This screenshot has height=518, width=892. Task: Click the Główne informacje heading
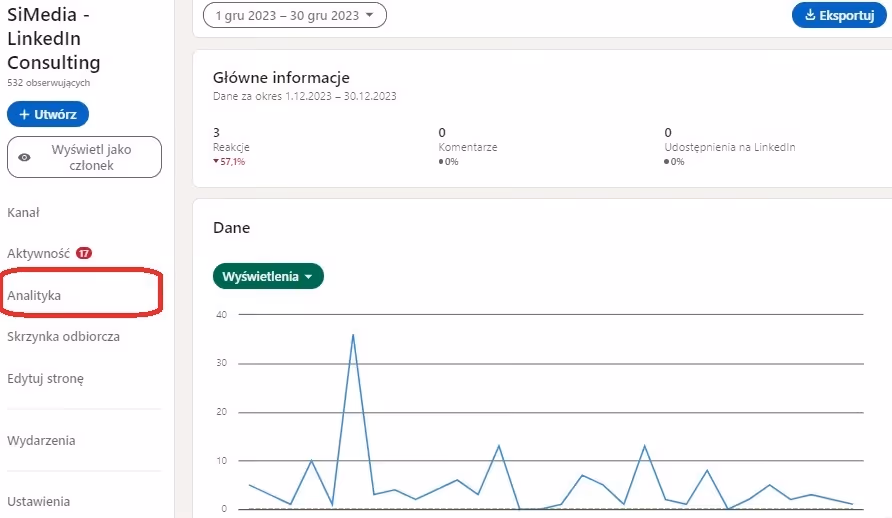tap(282, 77)
